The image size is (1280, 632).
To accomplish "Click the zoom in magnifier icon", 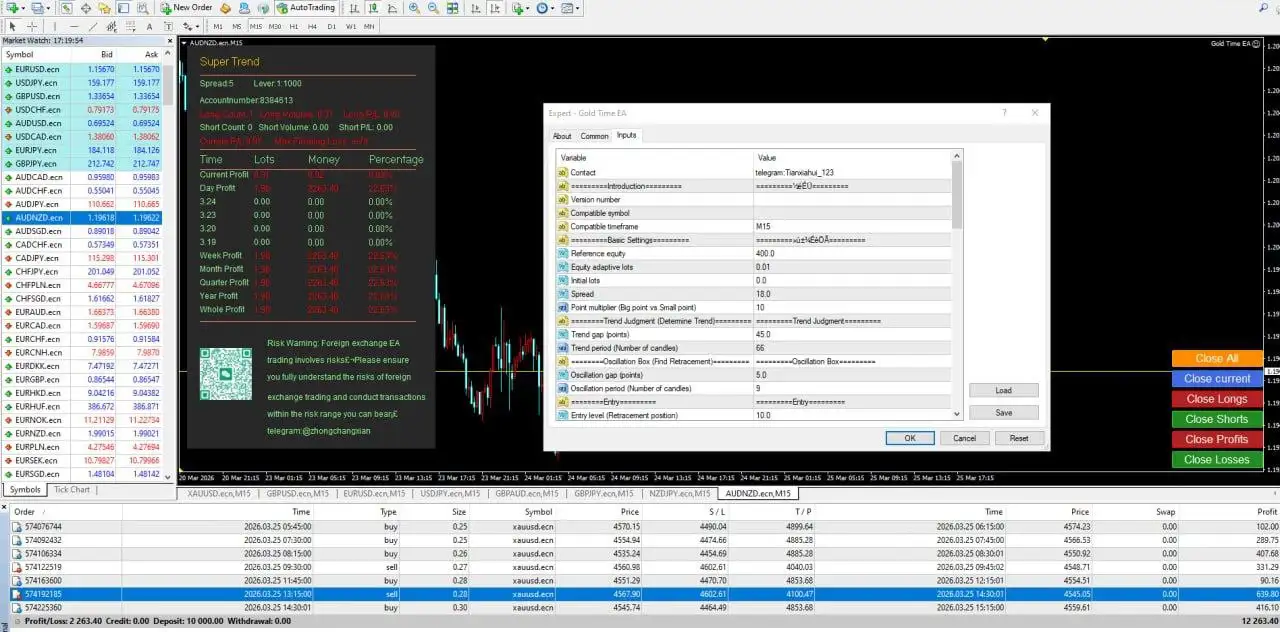I will [412, 8].
